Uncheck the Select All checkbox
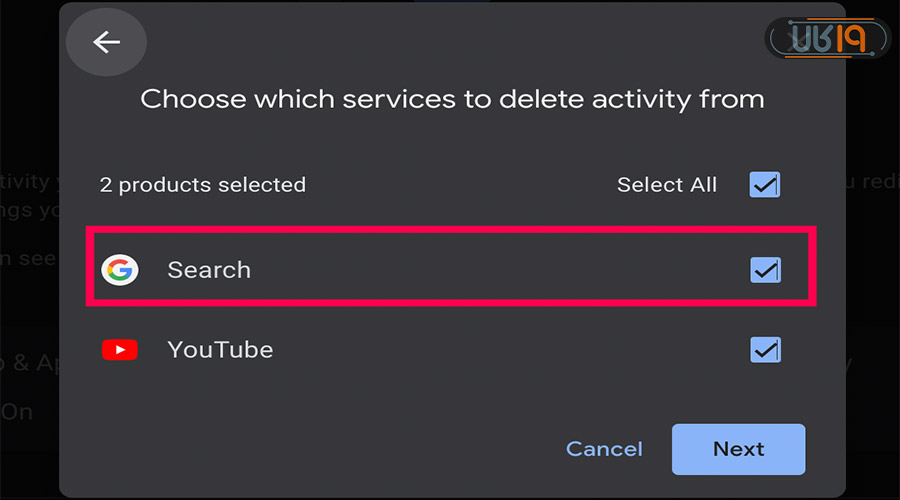This screenshot has height=500, width=900. 765,185
